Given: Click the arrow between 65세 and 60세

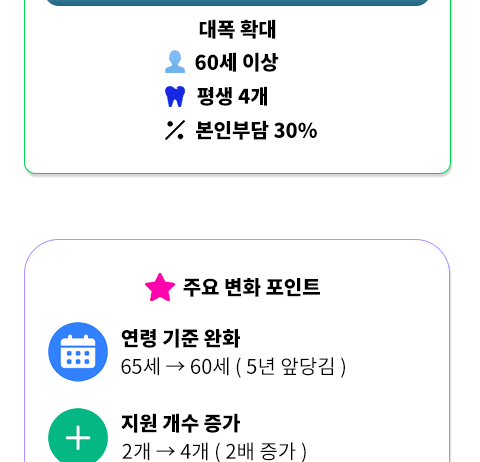Looking at the screenshot, I should 175,367.
